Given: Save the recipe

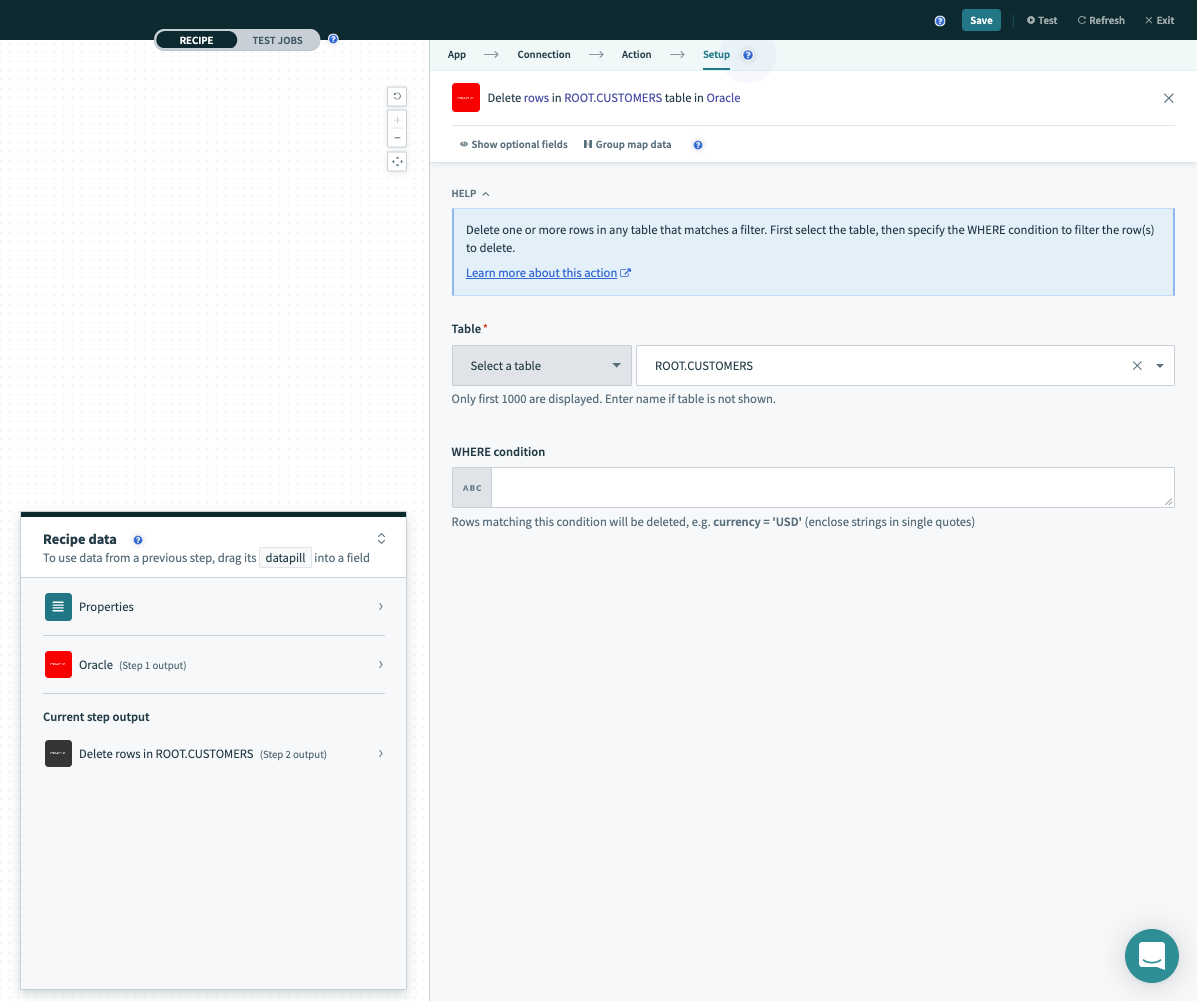Looking at the screenshot, I should pyautogui.click(x=980, y=21).
